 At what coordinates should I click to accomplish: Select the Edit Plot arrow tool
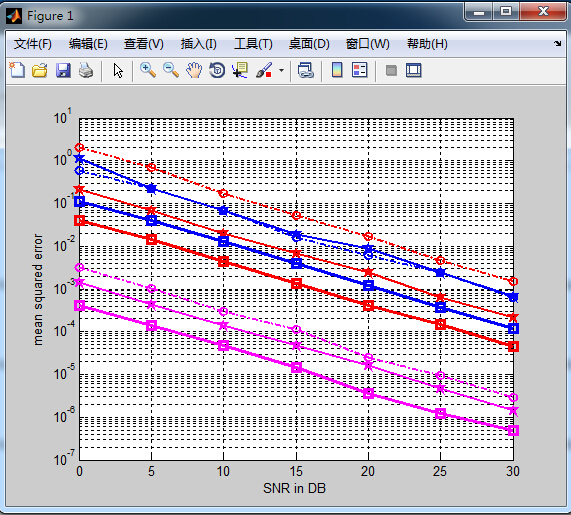click(x=118, y=70)
